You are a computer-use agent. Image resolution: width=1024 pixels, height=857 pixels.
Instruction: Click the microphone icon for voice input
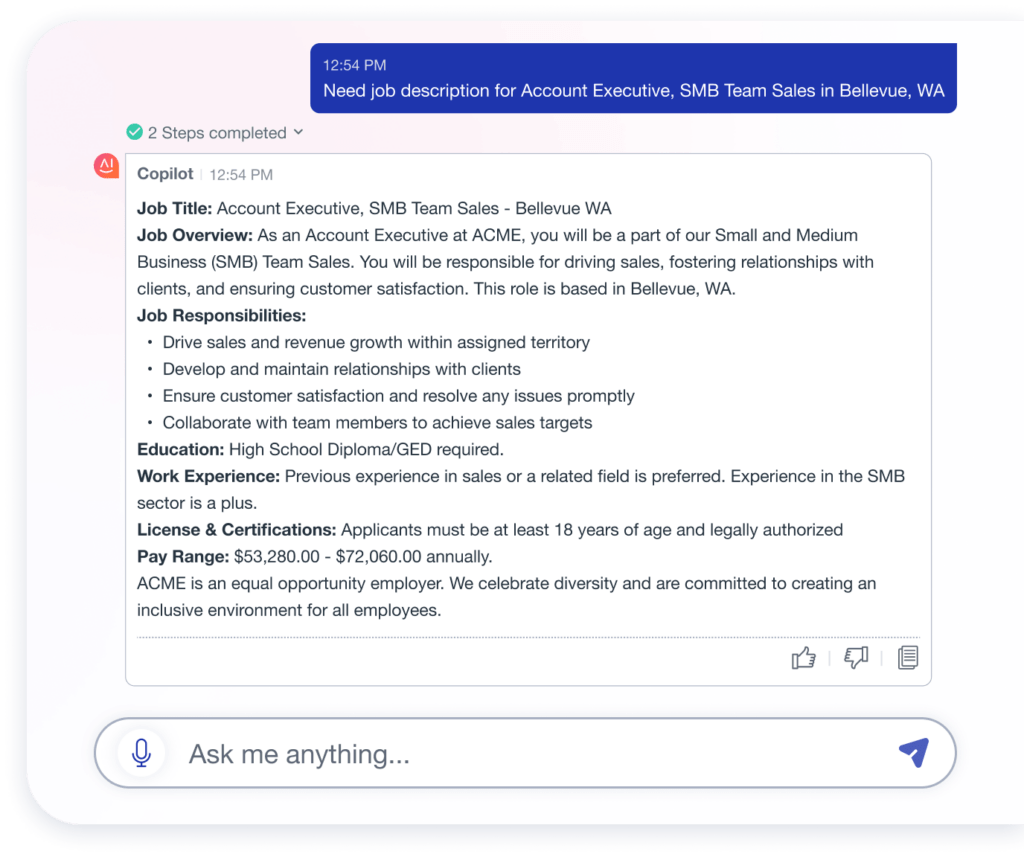click(x=140, y=753)
